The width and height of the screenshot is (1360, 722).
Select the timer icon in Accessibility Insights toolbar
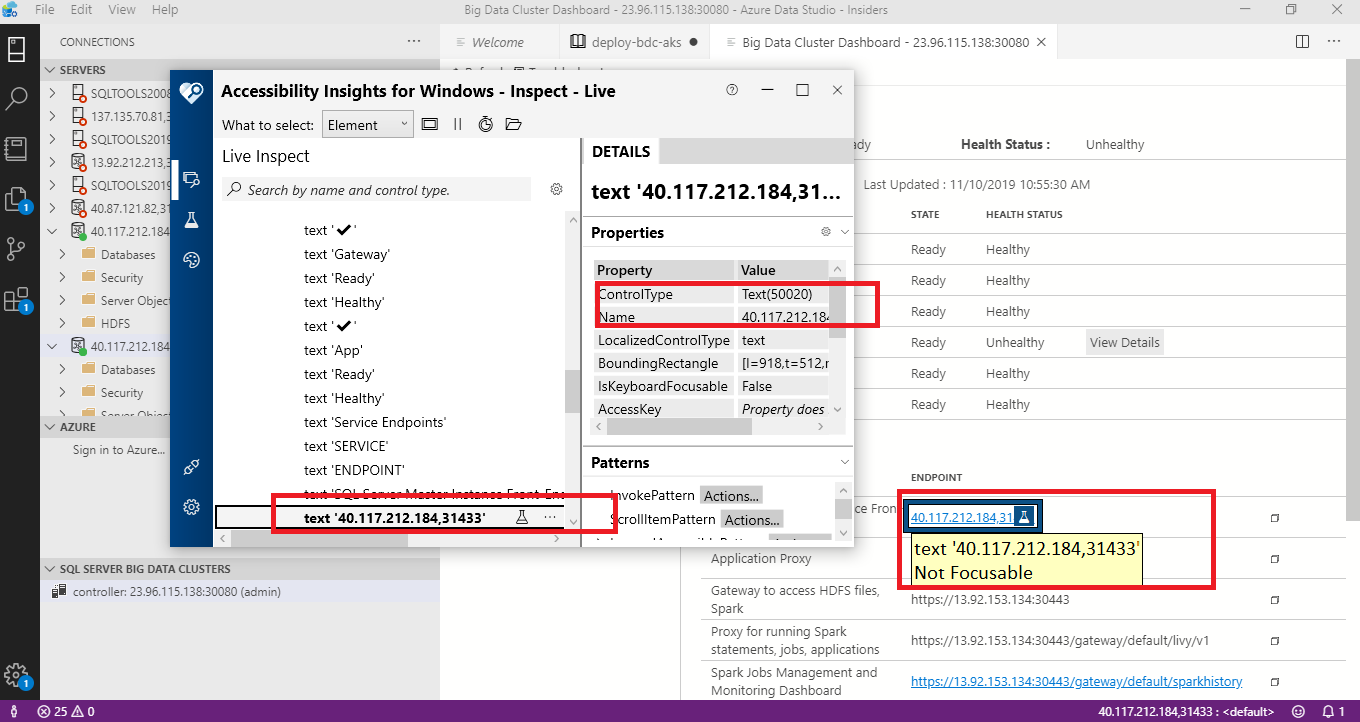click(x=486, y=124)
